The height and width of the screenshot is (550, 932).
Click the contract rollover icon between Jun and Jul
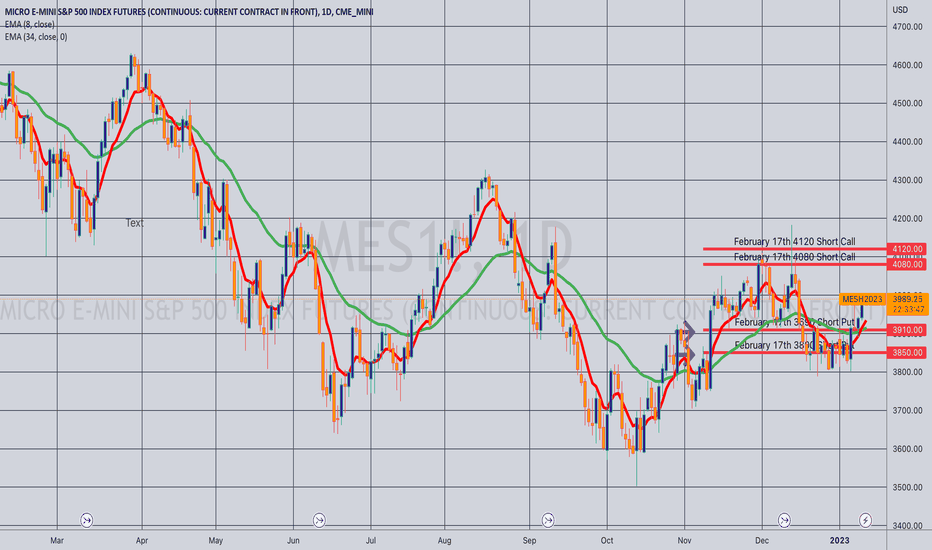(x=319, y=520)
